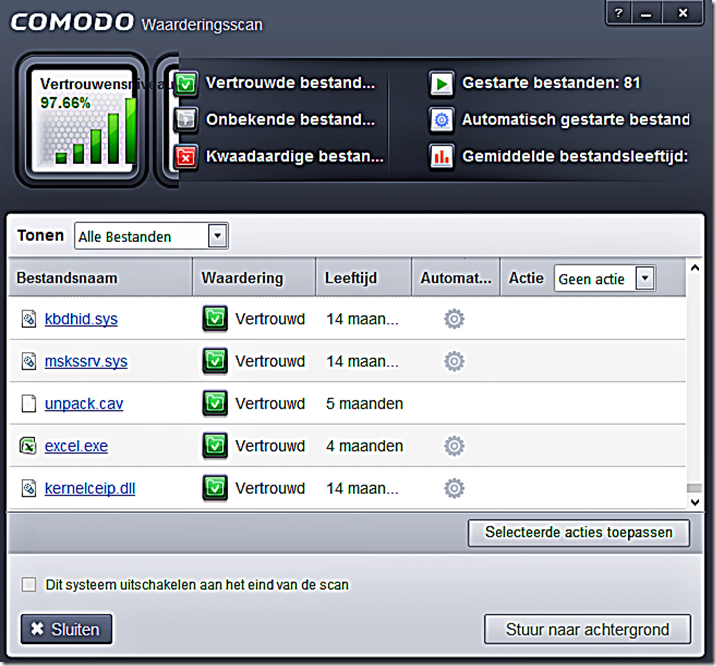Click the Gemiddelde bestandsleeftijd text
The width and height of the screenshot is (716, 666).
point(575,157)
